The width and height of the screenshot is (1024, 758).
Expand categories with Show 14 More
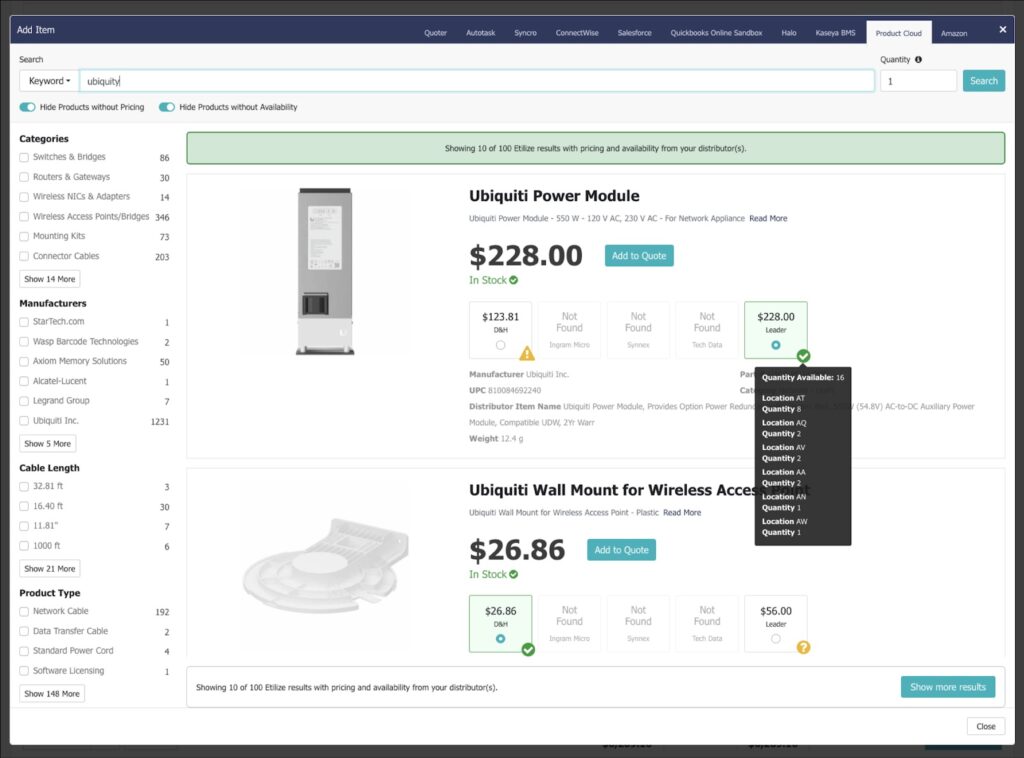[50, 279]
